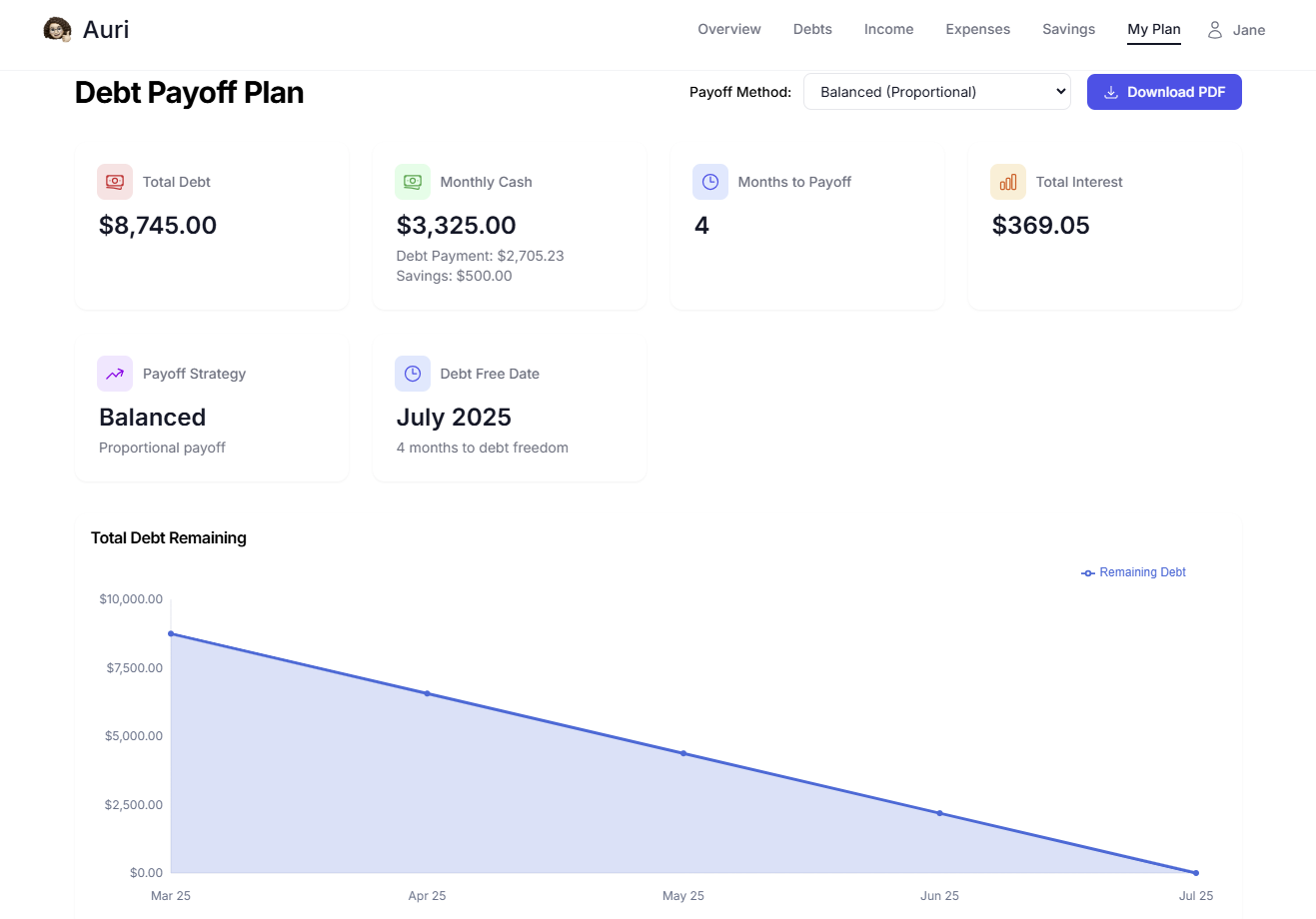The image size is (1316, 919).
Task: Click the Total Debt money icon
Action: point(115,182)
